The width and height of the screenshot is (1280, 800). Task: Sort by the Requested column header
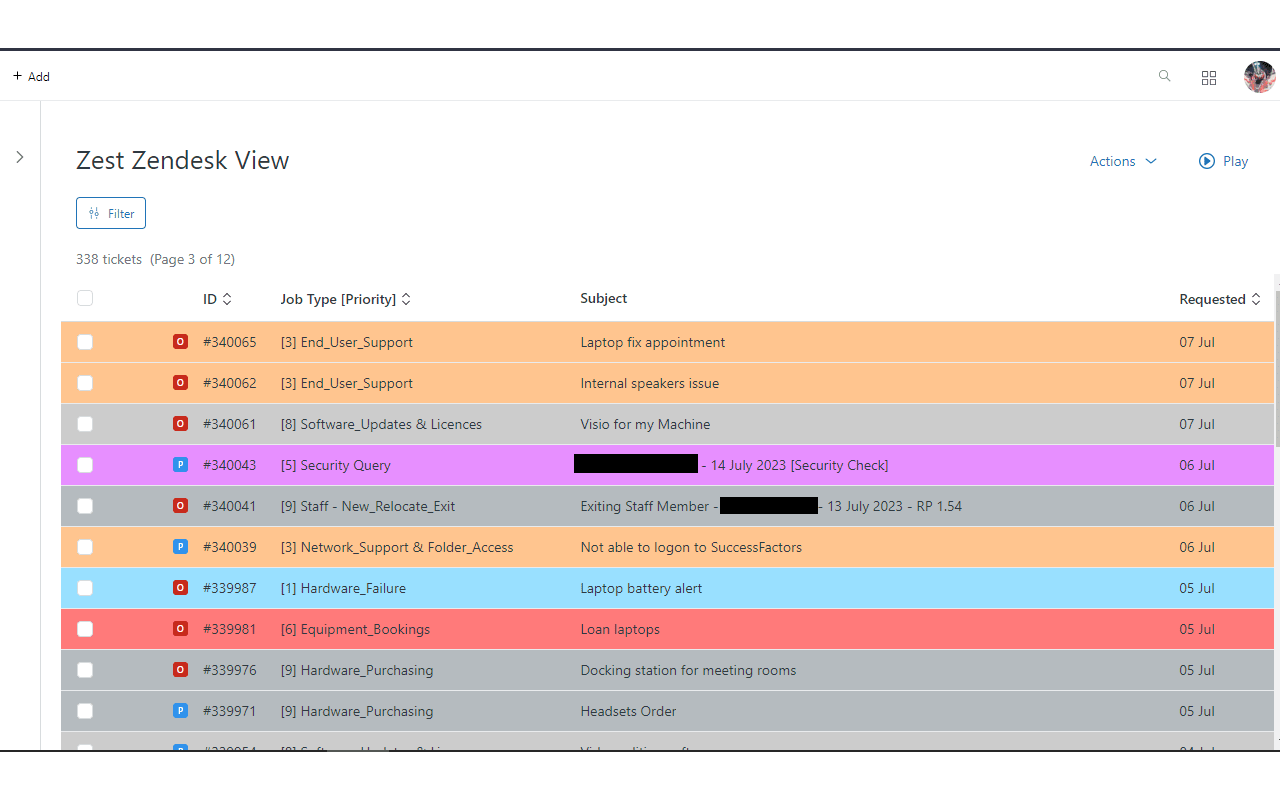click(x=1213, y=298)
